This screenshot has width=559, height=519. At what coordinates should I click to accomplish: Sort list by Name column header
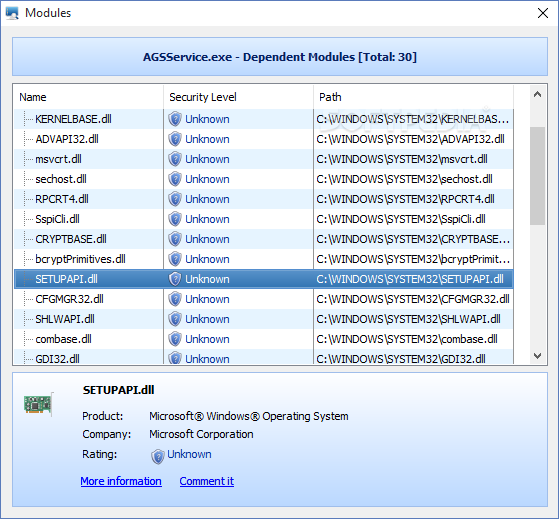(x=88, y=97)
